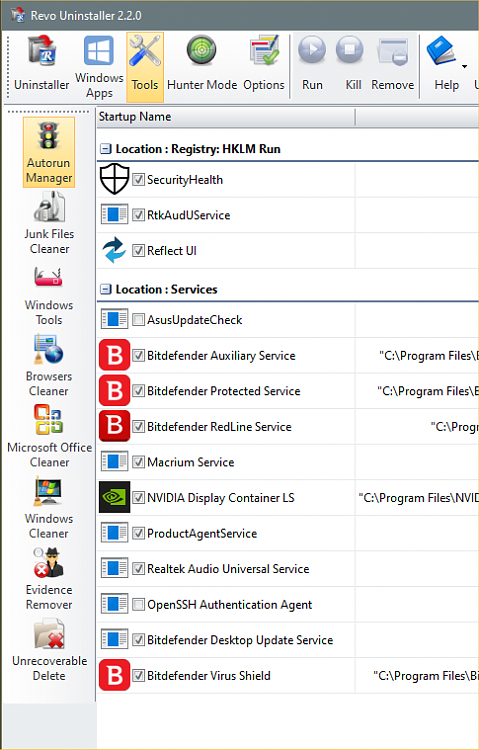Click the NVIDIA Display Container path cell
The width and height of the screenshot is (479, 750).
point(417,498)
